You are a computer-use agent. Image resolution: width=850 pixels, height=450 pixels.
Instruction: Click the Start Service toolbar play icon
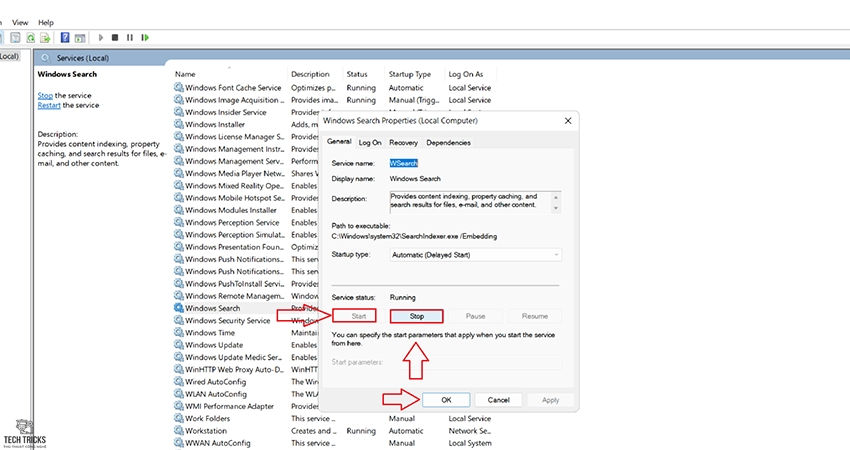pyautogui.click(x=100, y=37)
